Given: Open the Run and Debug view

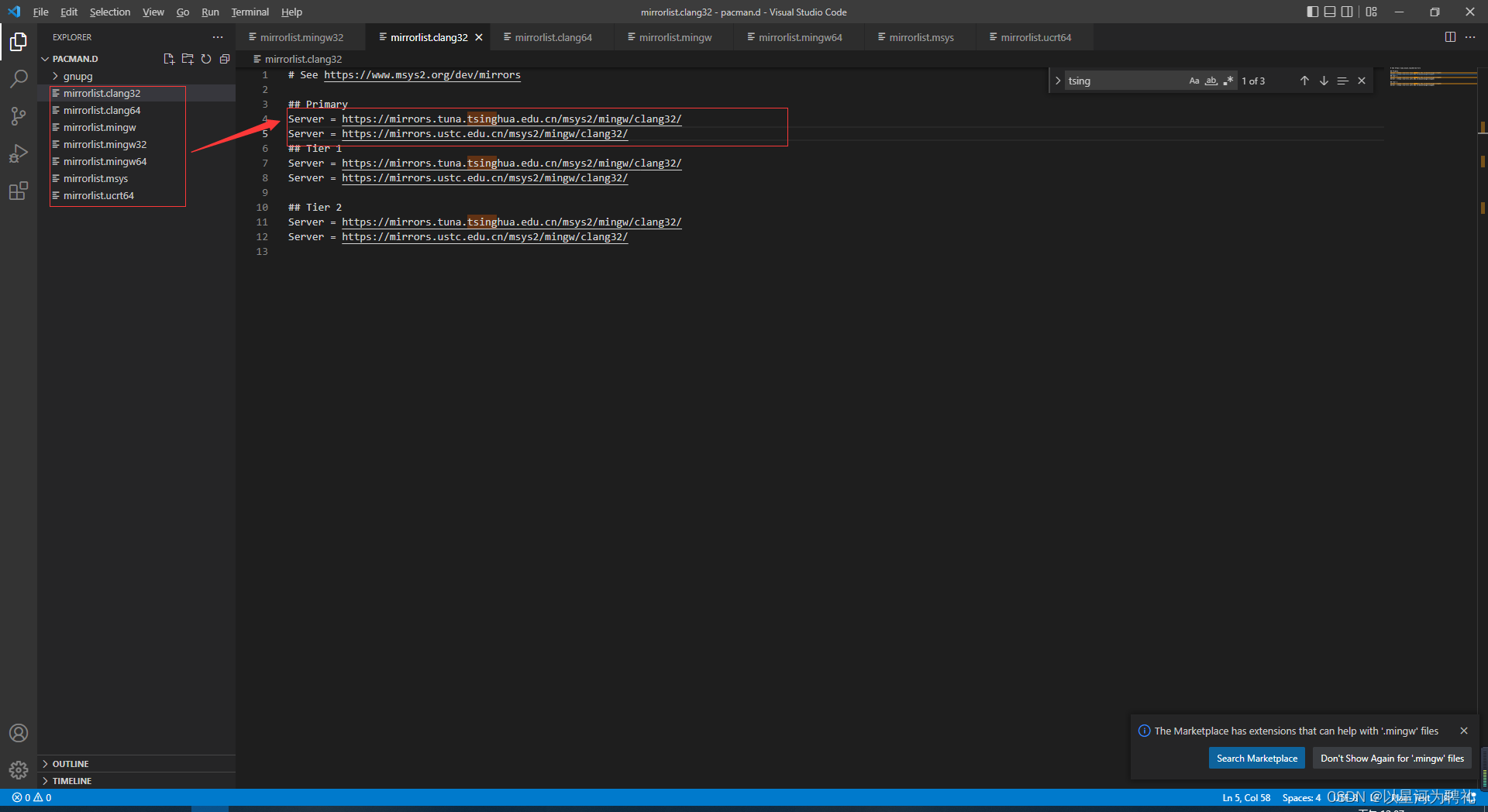Looking at the screenshot, I should (x=19, y=153).
